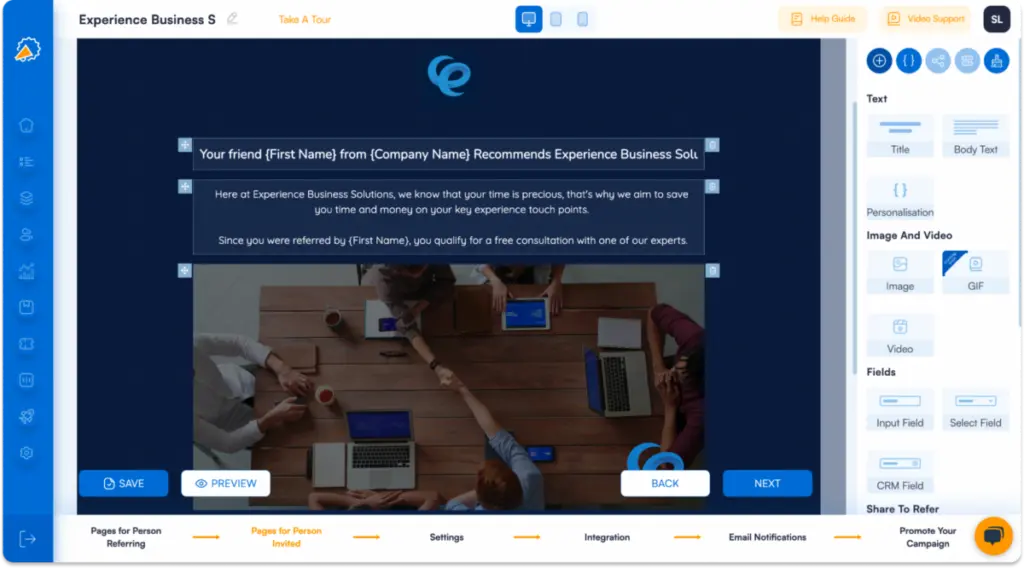Open the share icon in the right panel
Image resolution: width=1024 pixels, height=568 pixels.
(x=937, y=61)
